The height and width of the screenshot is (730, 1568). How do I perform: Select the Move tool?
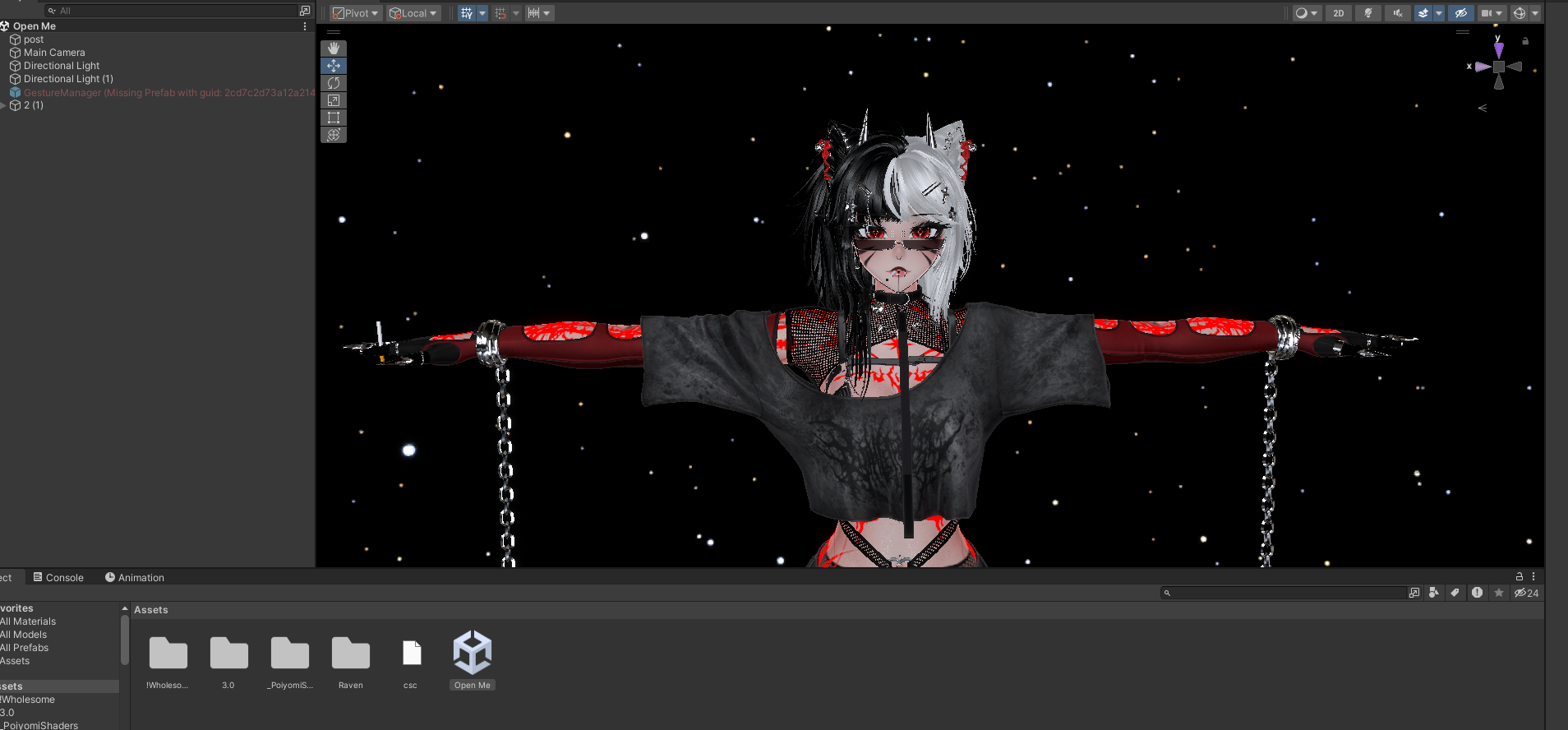334,66
